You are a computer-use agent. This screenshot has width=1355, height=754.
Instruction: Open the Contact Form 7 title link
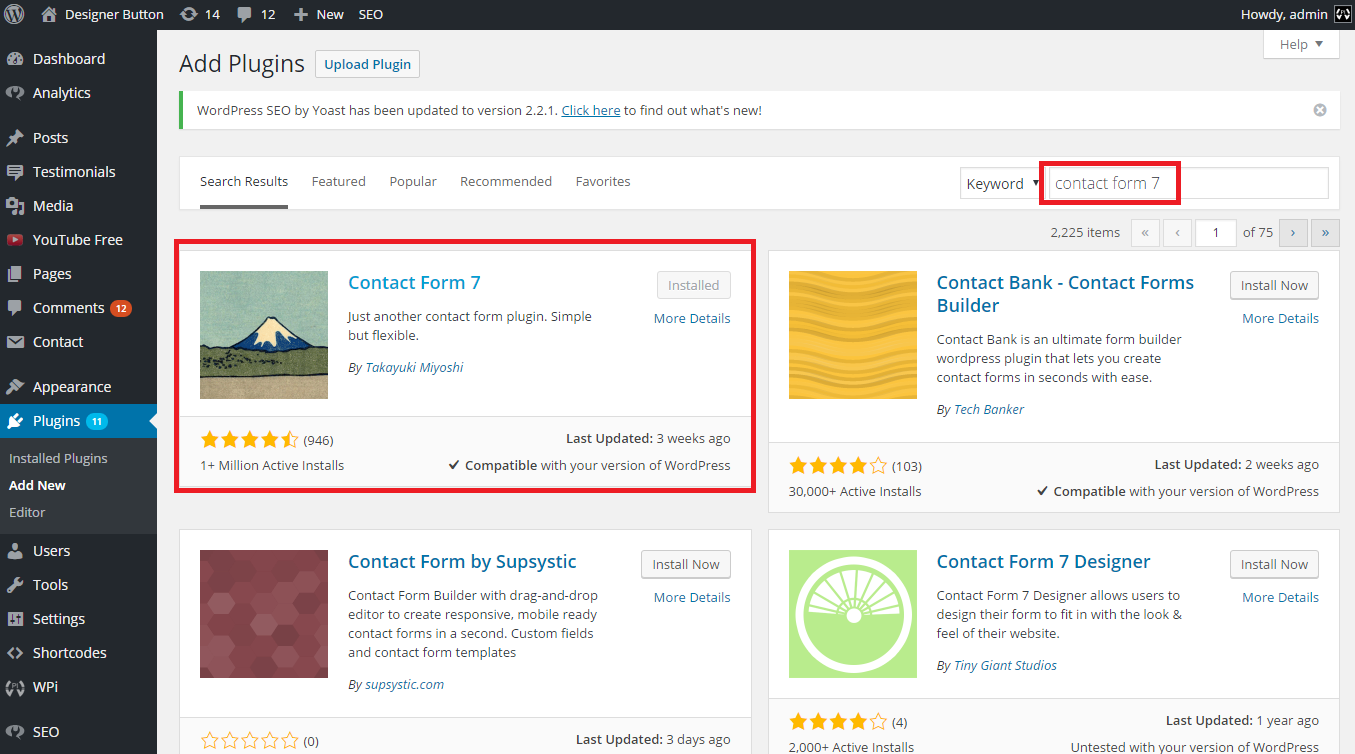[x=414, y=282]
